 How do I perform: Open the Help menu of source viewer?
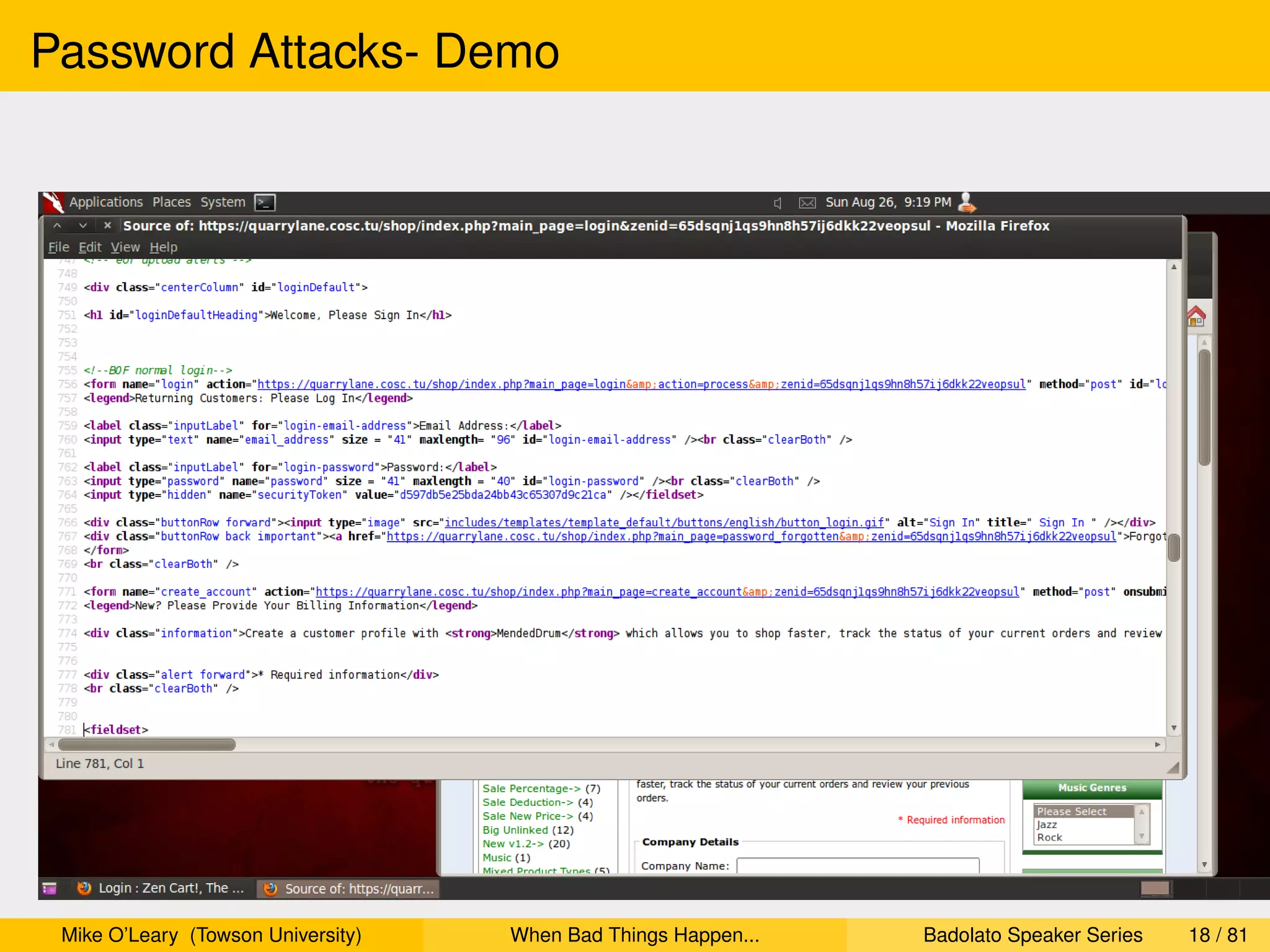point(164,247)
